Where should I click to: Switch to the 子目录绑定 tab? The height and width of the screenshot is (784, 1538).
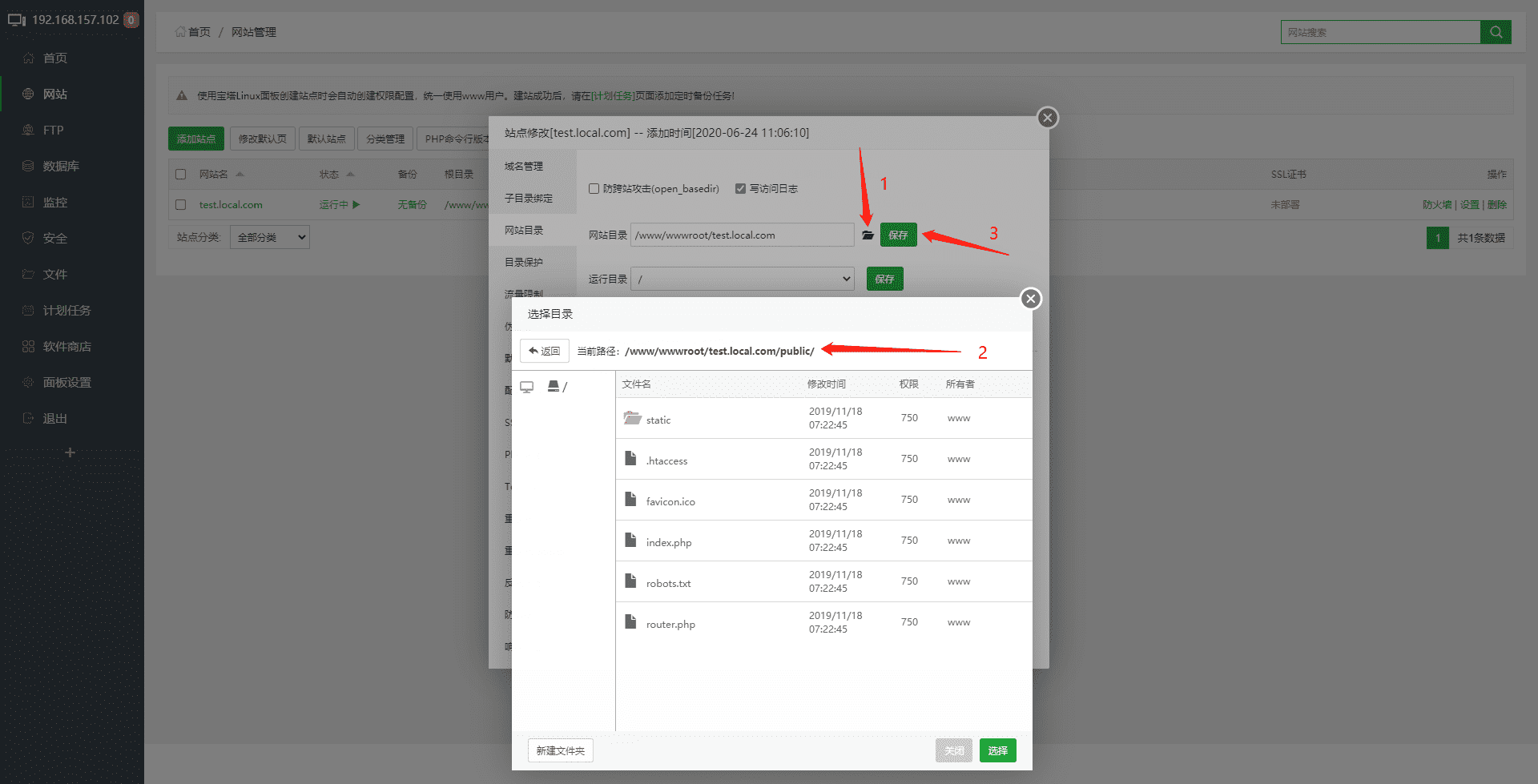[533, 198]
